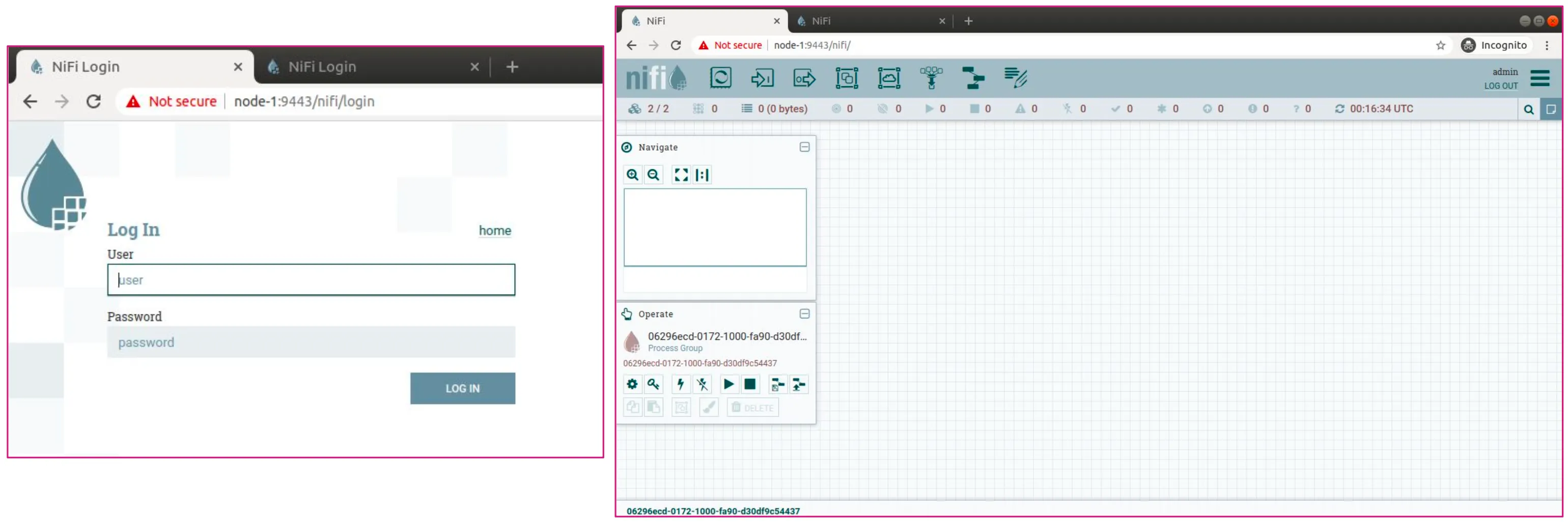The width and height of the screenshot is (1568, 522).
Task: Focus the User input field
Action: click(x=311, y=280)
